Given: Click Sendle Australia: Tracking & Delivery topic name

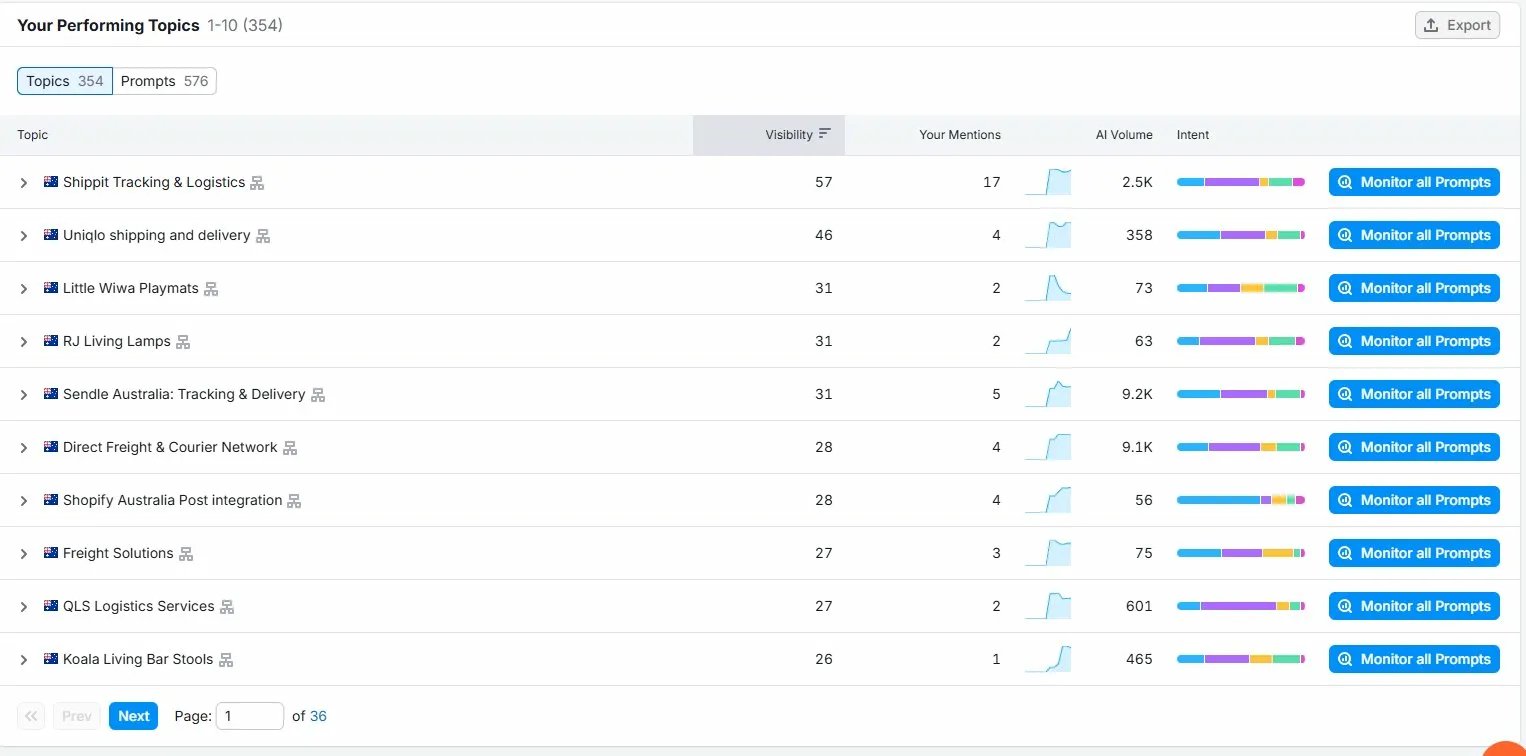Looking at the screenshot, I should click(x=184, y=394).
